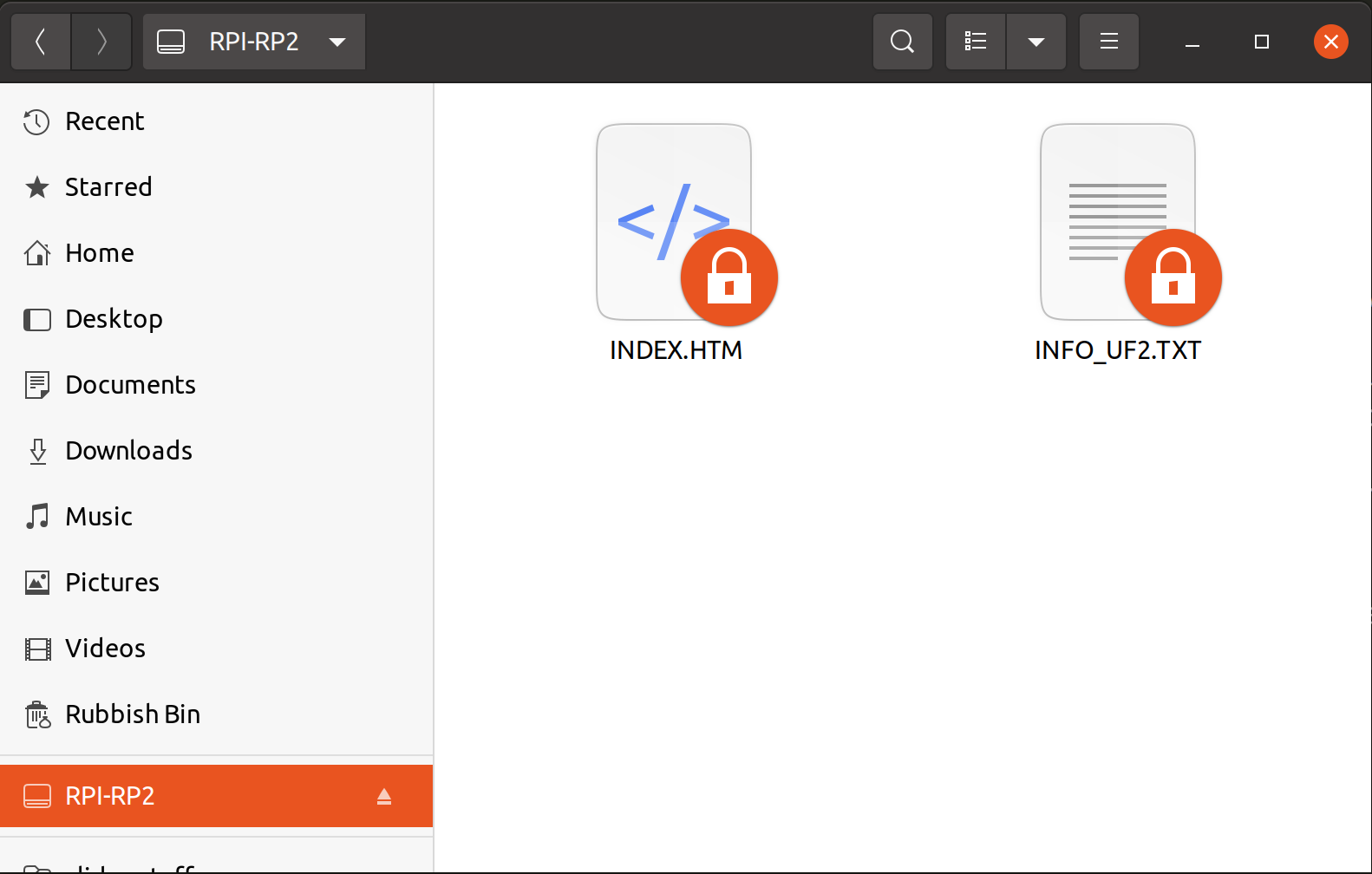
Task: Click the forward navigation arrow
Action: tap(101, 42)
